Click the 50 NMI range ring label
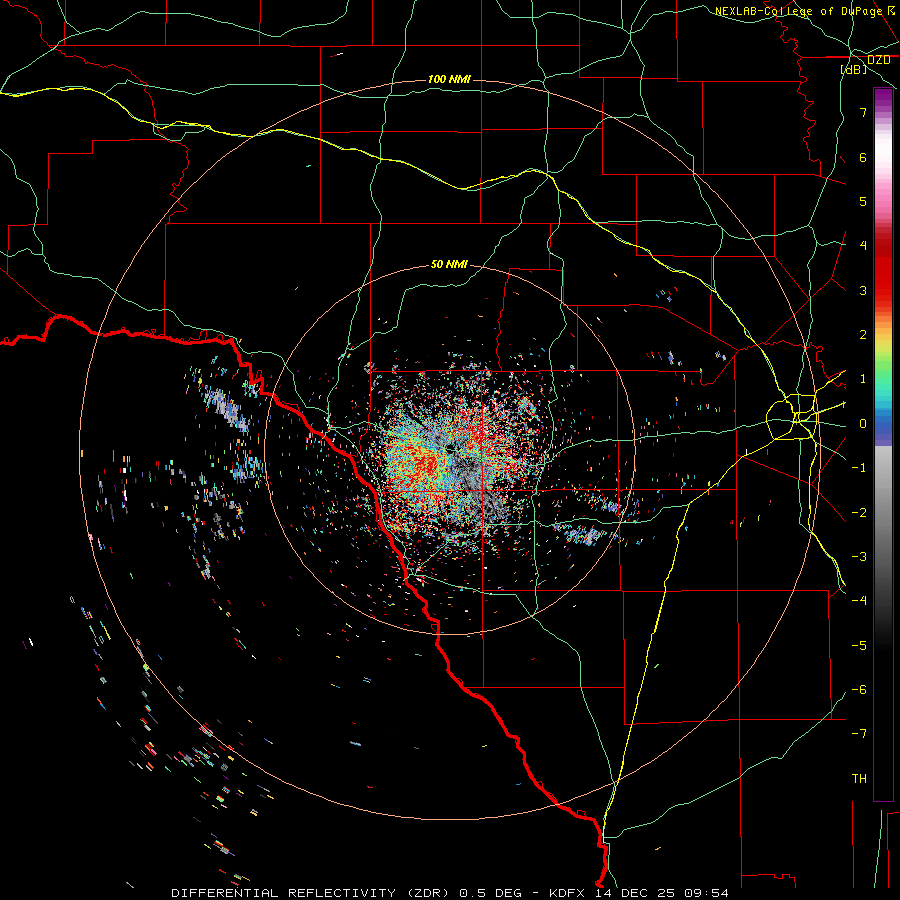The height and width of the screenshot is (900, 900). (x=449, y=264)
